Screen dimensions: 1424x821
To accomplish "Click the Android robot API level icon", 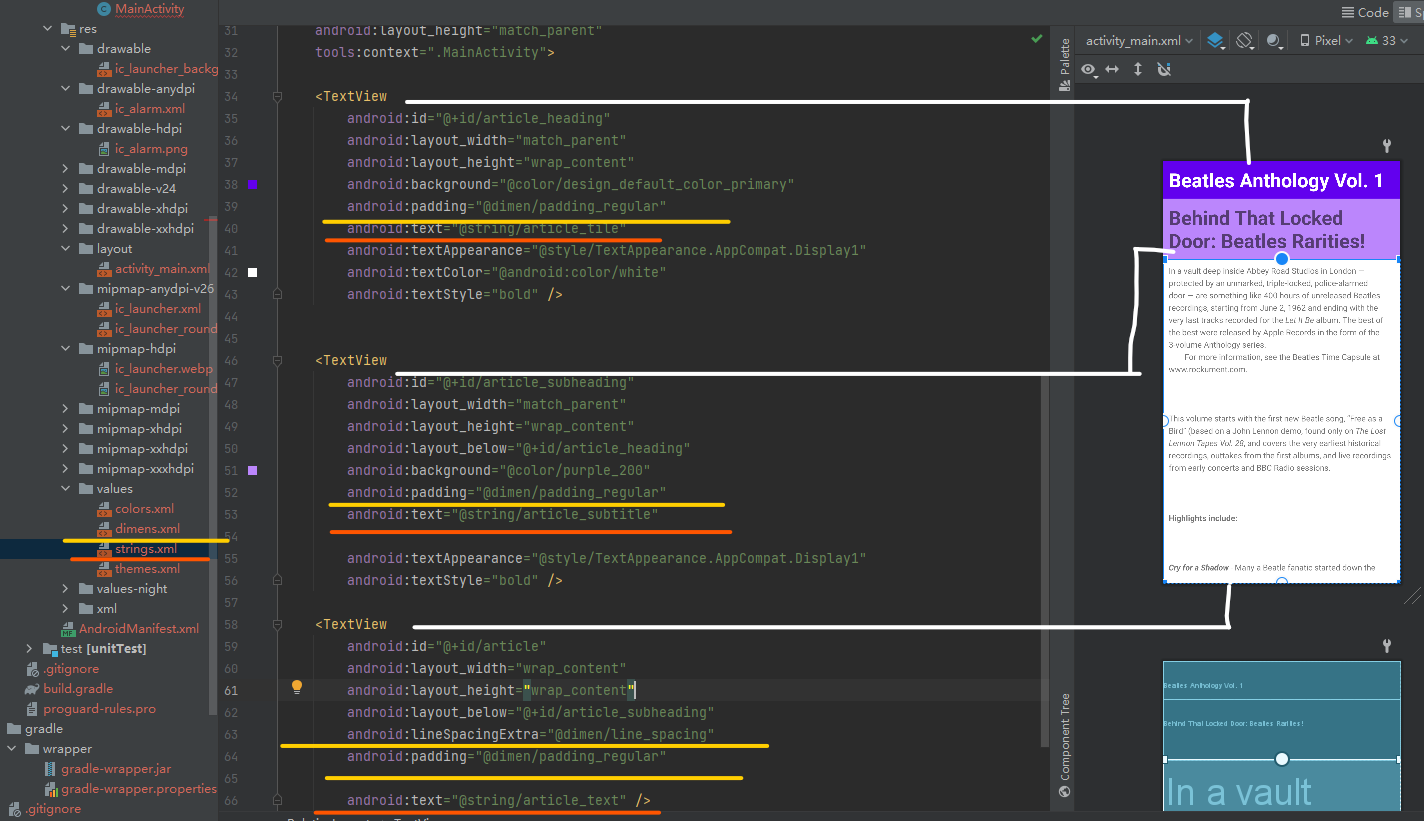I will [x=1371, y=41].
